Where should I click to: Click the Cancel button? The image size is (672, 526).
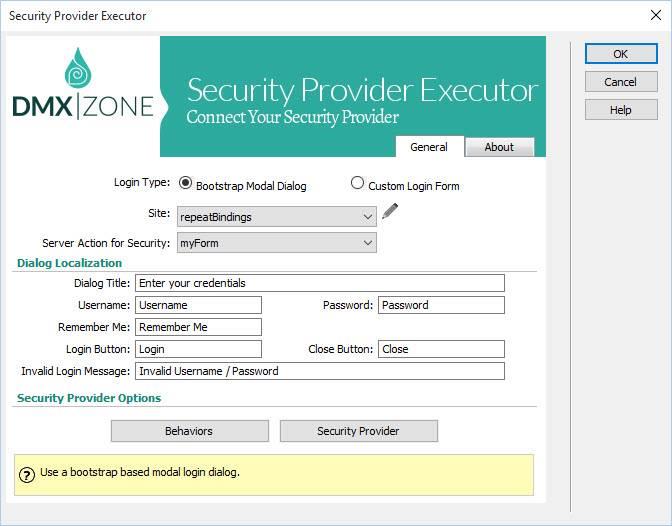pos(621,82)
